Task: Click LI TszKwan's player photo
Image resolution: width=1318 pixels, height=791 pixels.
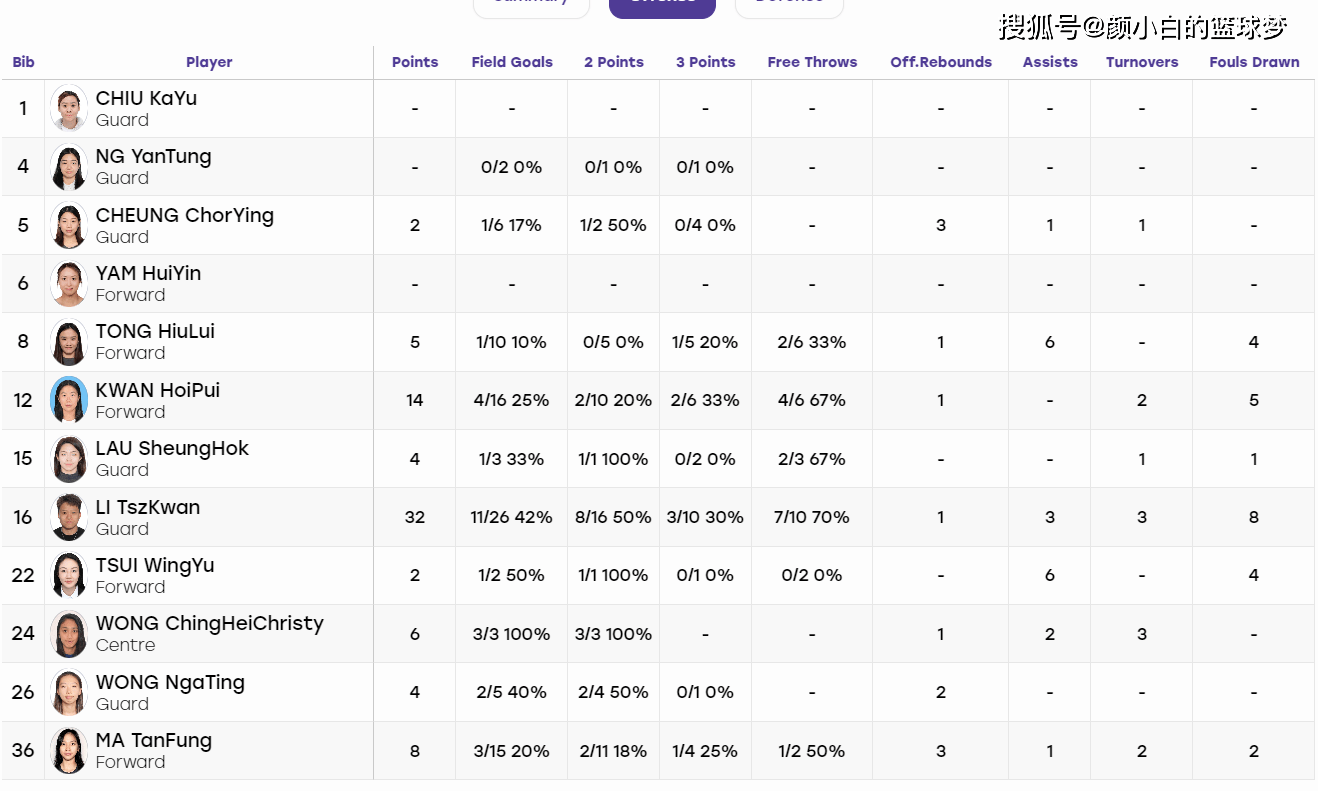Action: click(69, 518)
